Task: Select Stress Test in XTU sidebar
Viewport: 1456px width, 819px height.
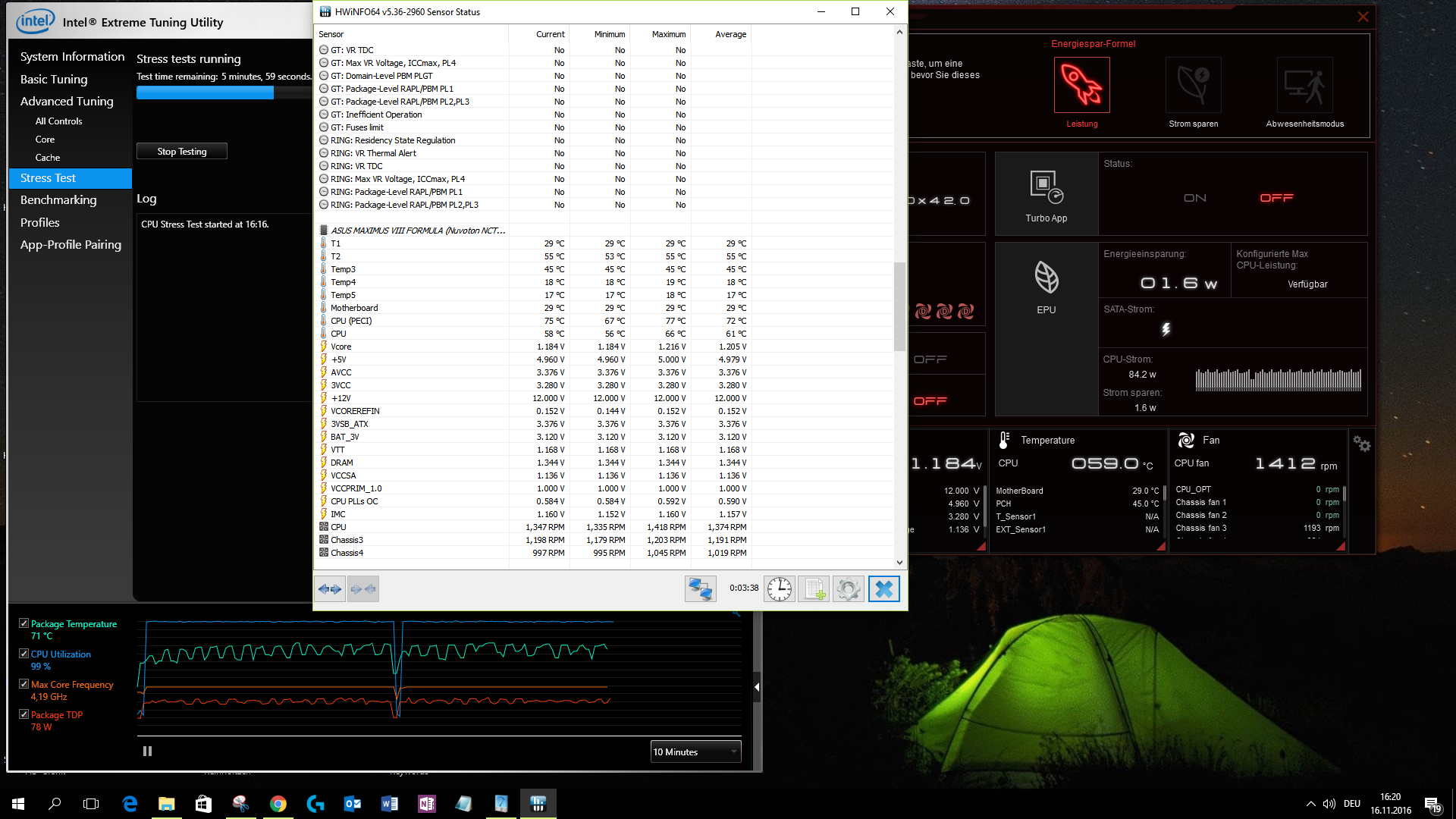Action: point(71,178)
